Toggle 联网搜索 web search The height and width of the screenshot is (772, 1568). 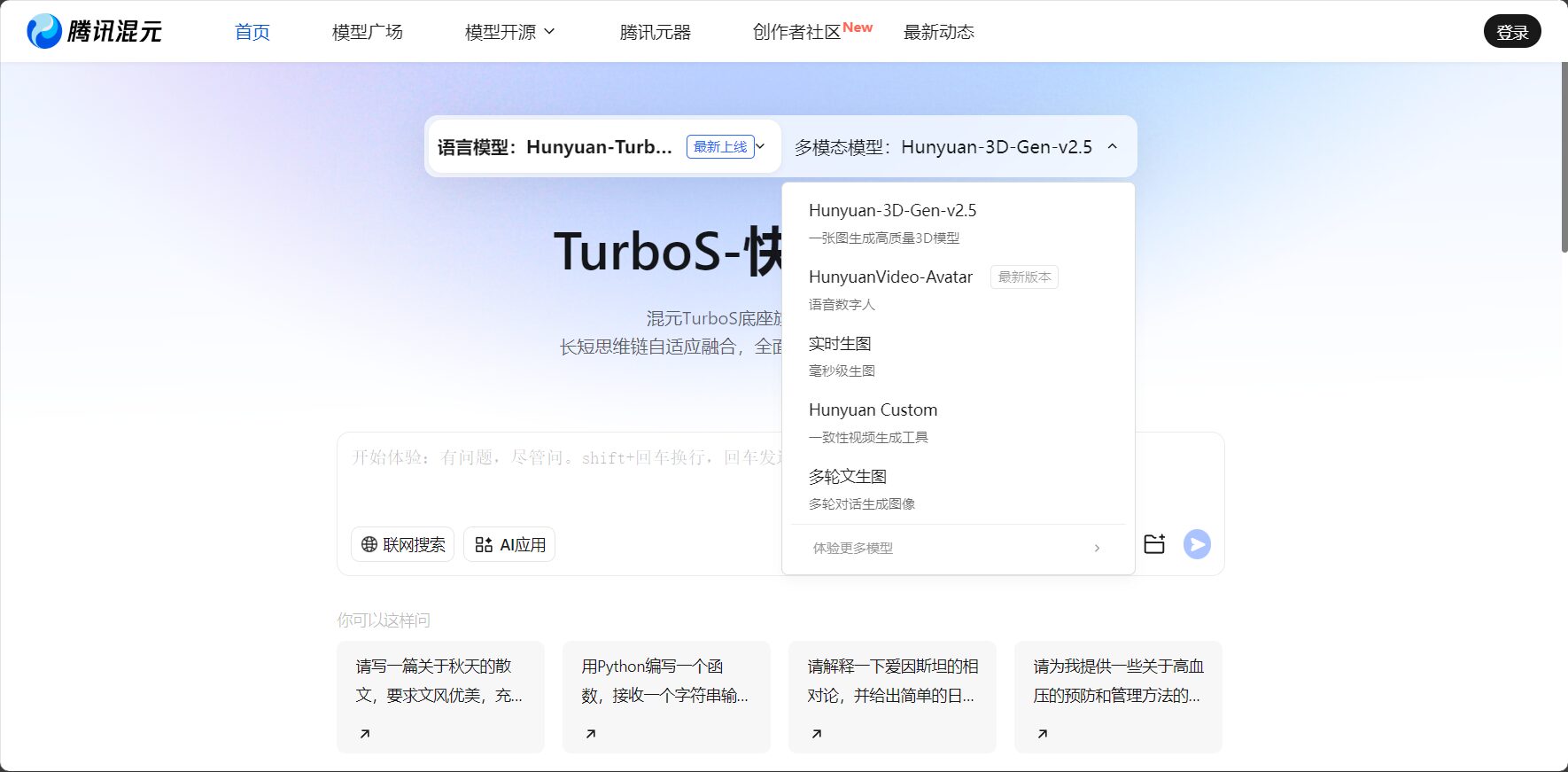coord(402,544)
